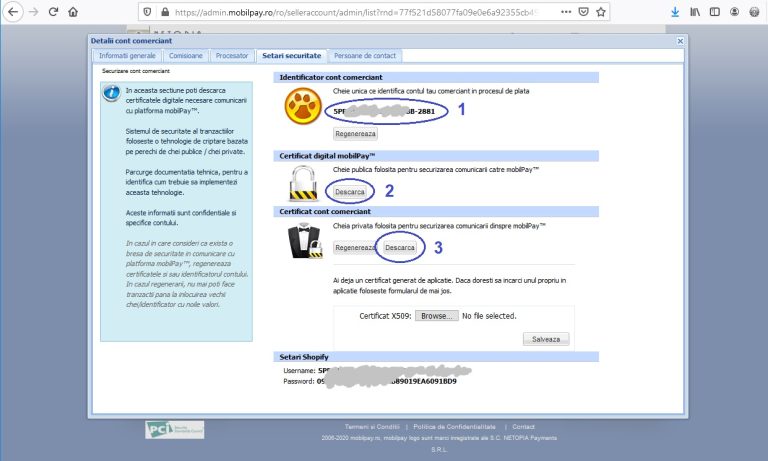
Task: Click the Pocket save icon
Action: [583, 12]
